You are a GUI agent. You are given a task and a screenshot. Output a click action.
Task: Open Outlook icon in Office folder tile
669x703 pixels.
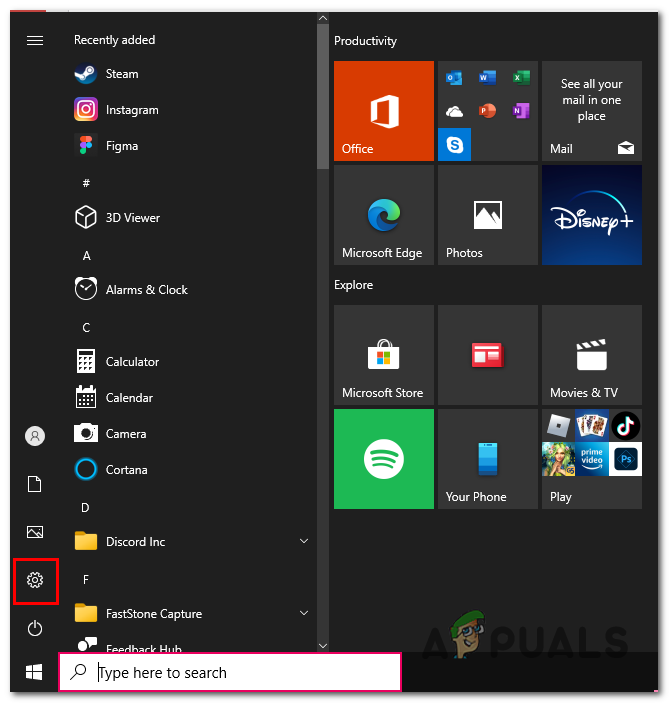coord(454,78)
